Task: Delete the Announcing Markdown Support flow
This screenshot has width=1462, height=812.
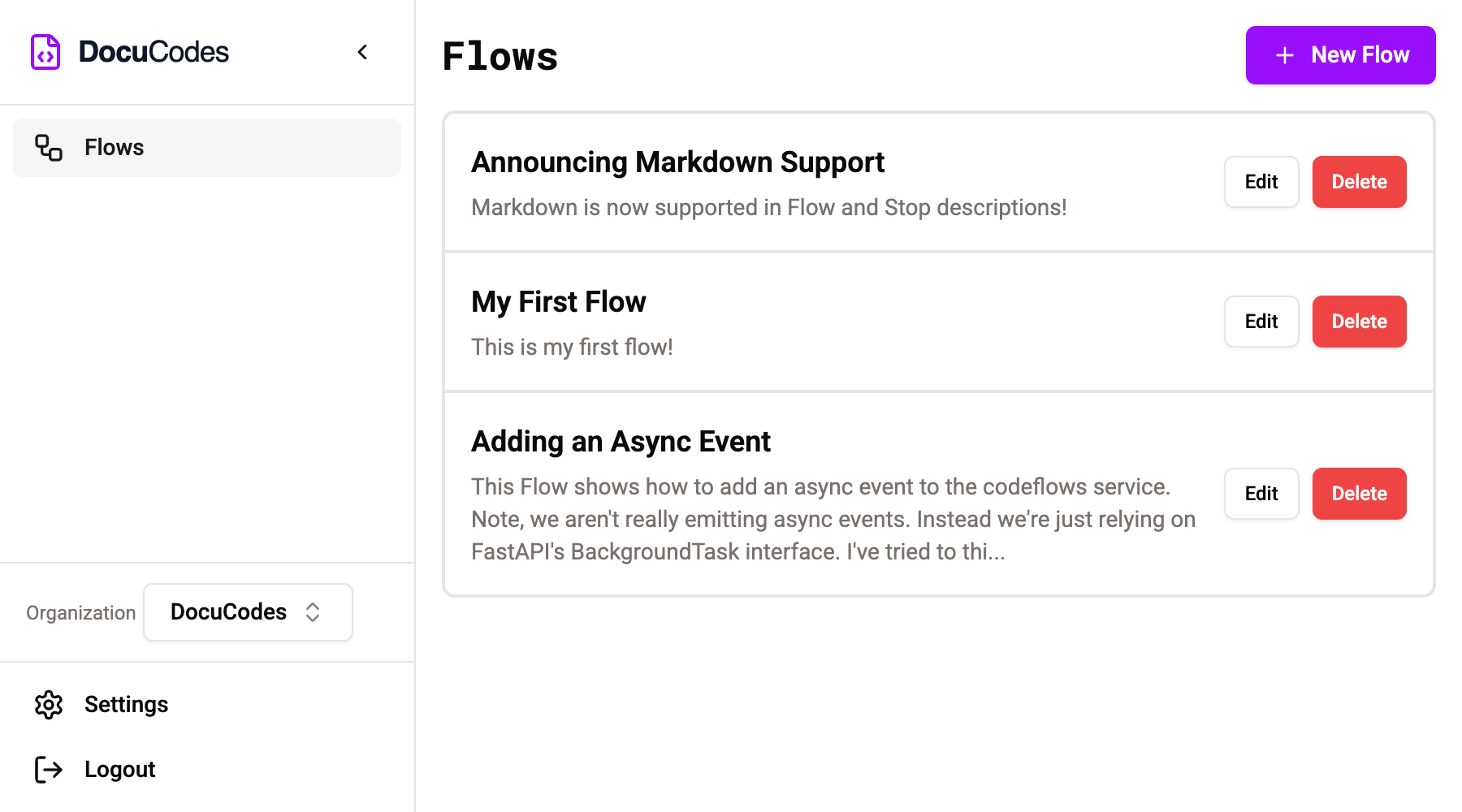Action: click(x=1359, y=182)
